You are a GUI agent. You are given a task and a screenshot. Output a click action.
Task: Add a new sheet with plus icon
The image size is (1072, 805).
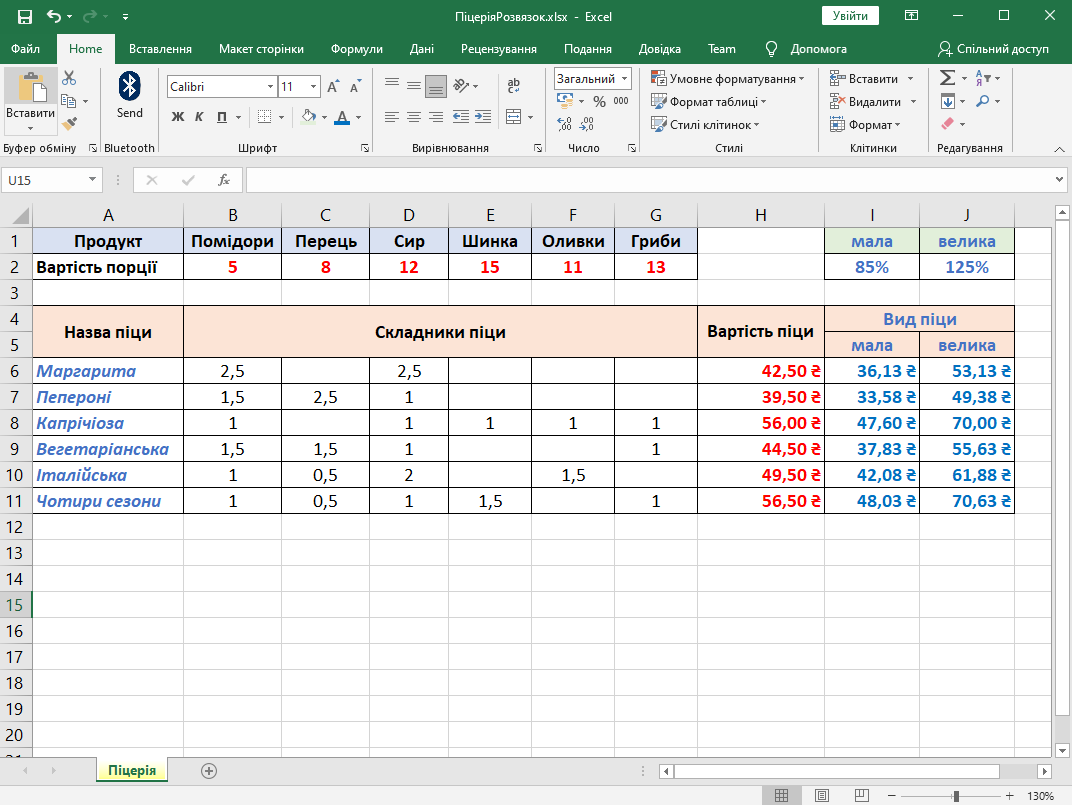(x=208, y=771)
